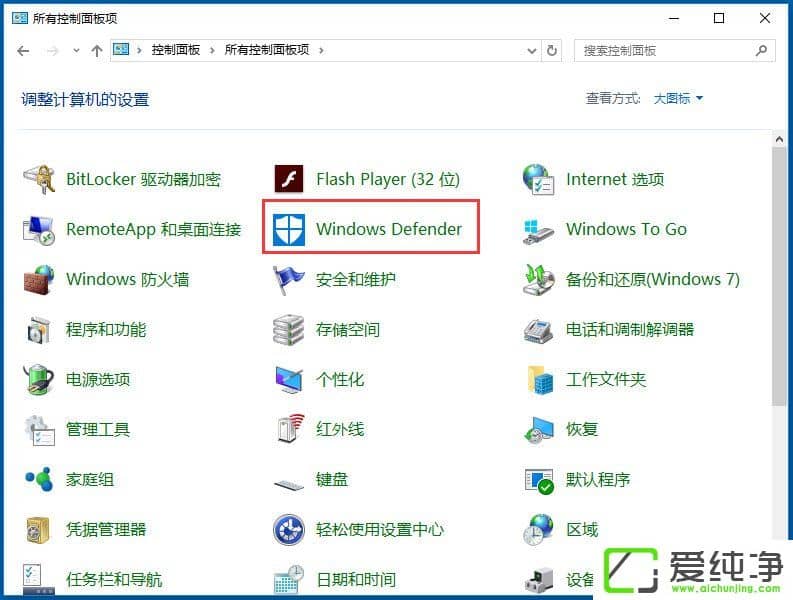793x600 pixels.
Task: Open BitLocker 驱动器加密 icon
Action: click(x=38, y=179)
